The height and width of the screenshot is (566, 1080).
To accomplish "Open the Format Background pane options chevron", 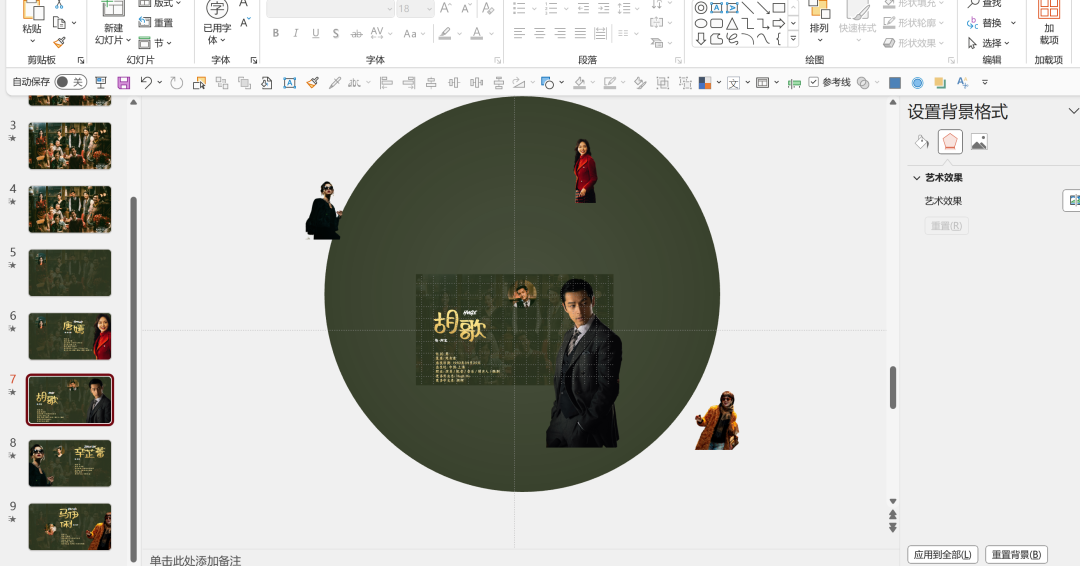I will [1072, 111].
